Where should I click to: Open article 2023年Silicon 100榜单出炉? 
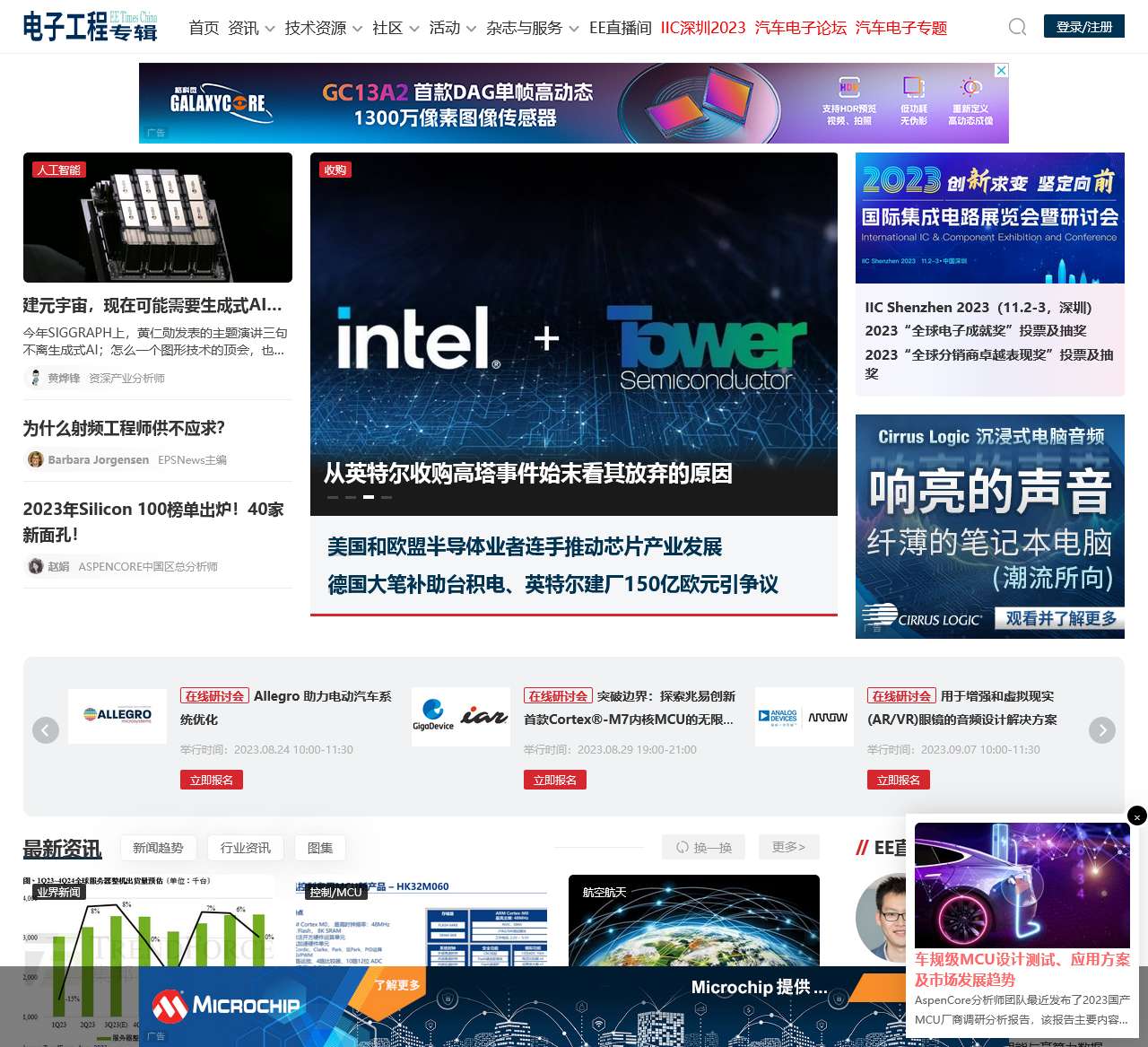click(154, 521)
